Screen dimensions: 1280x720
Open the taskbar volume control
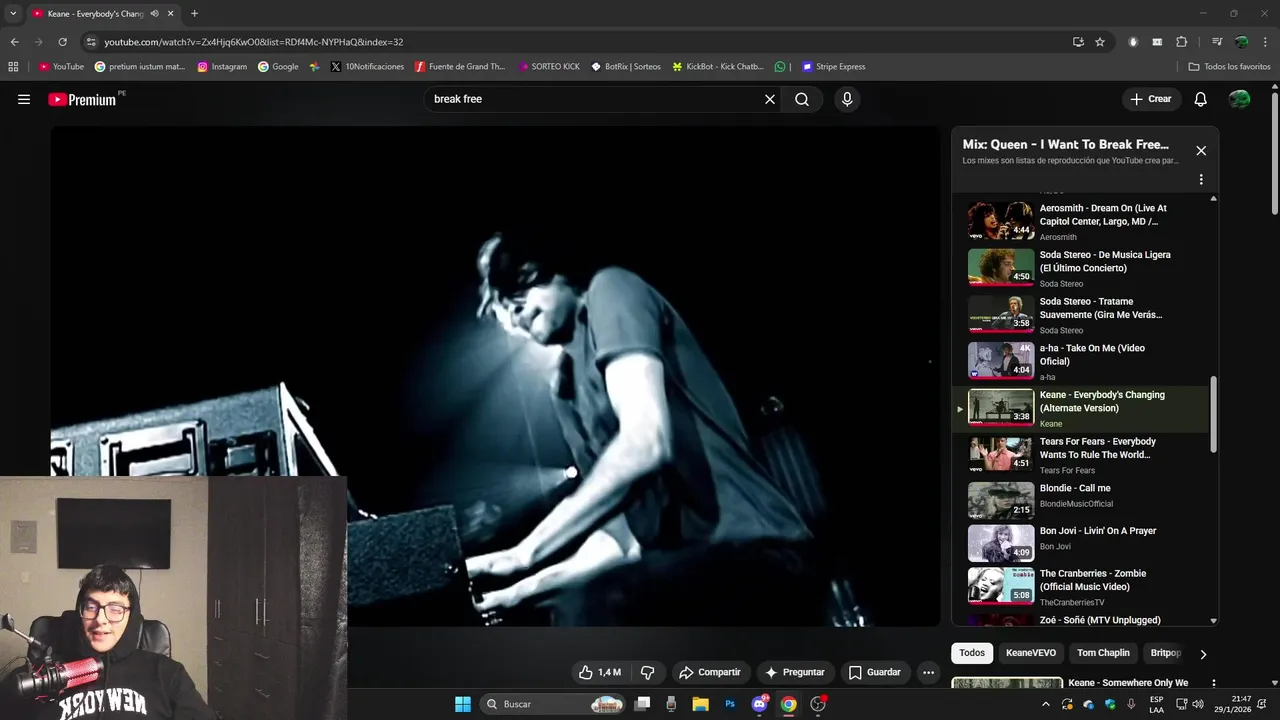1198,704
